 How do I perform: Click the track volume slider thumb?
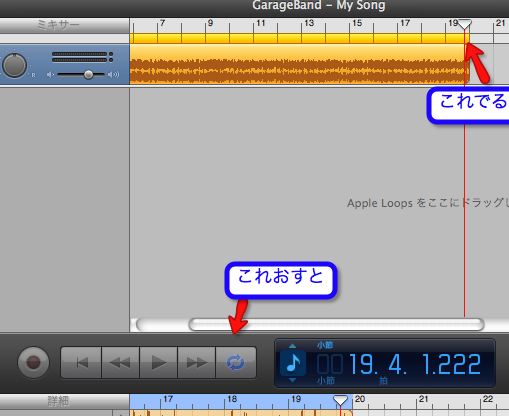(88, 74)
